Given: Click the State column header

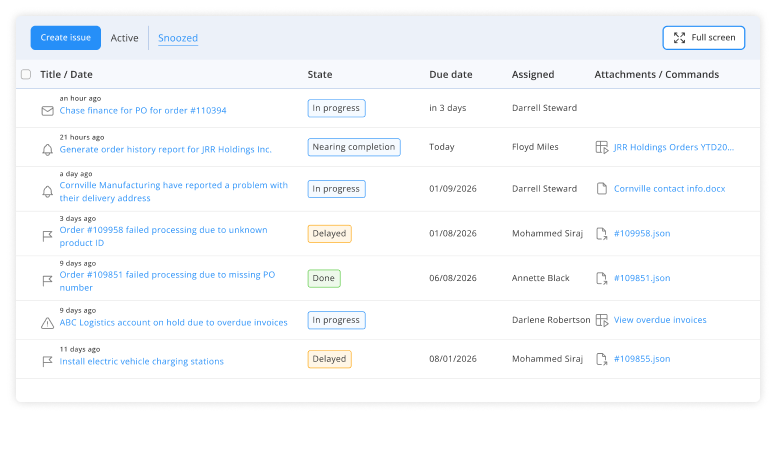Looking at the screenshot, I should coord(320,74).
